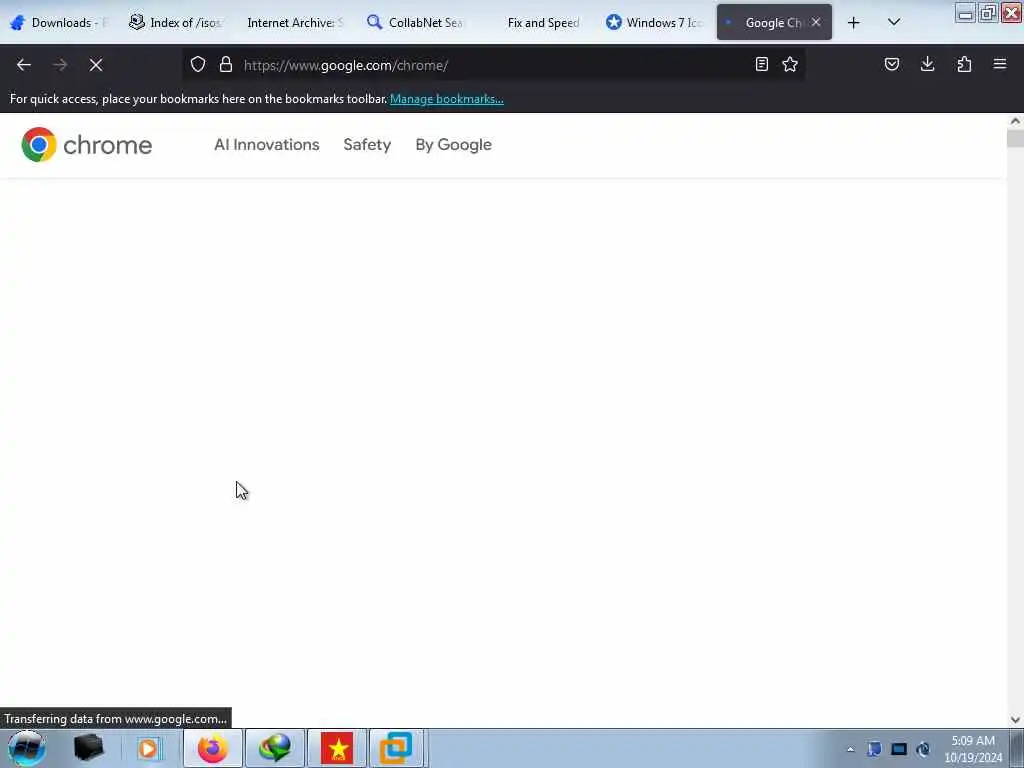Viewport: 1024px width, 768px height.
Task: Click the Manage bookmarks link
Action: (447, 99)
